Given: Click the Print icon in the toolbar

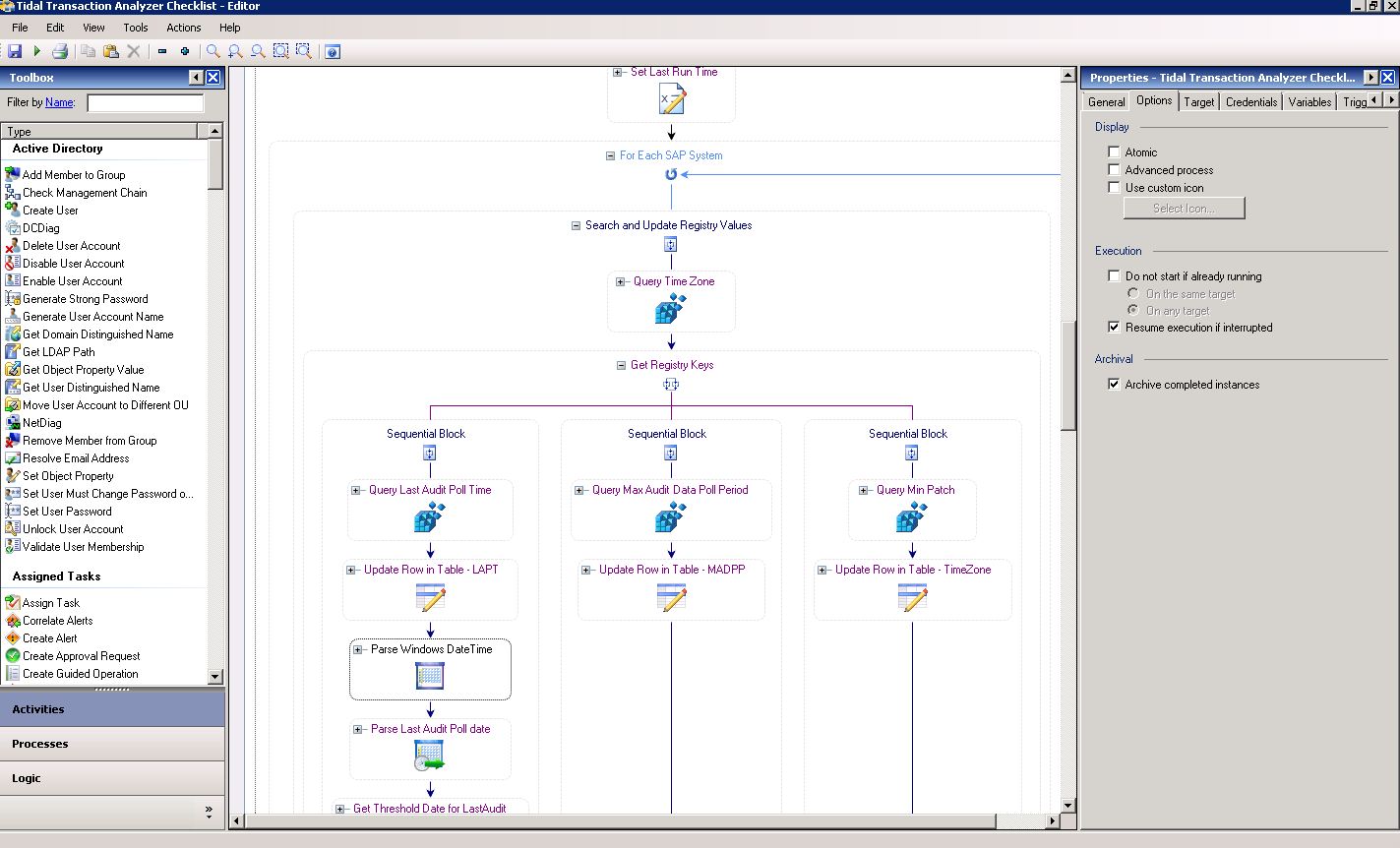Looking at the screenshot, I should pyautogui.click(x=60, y=51).
